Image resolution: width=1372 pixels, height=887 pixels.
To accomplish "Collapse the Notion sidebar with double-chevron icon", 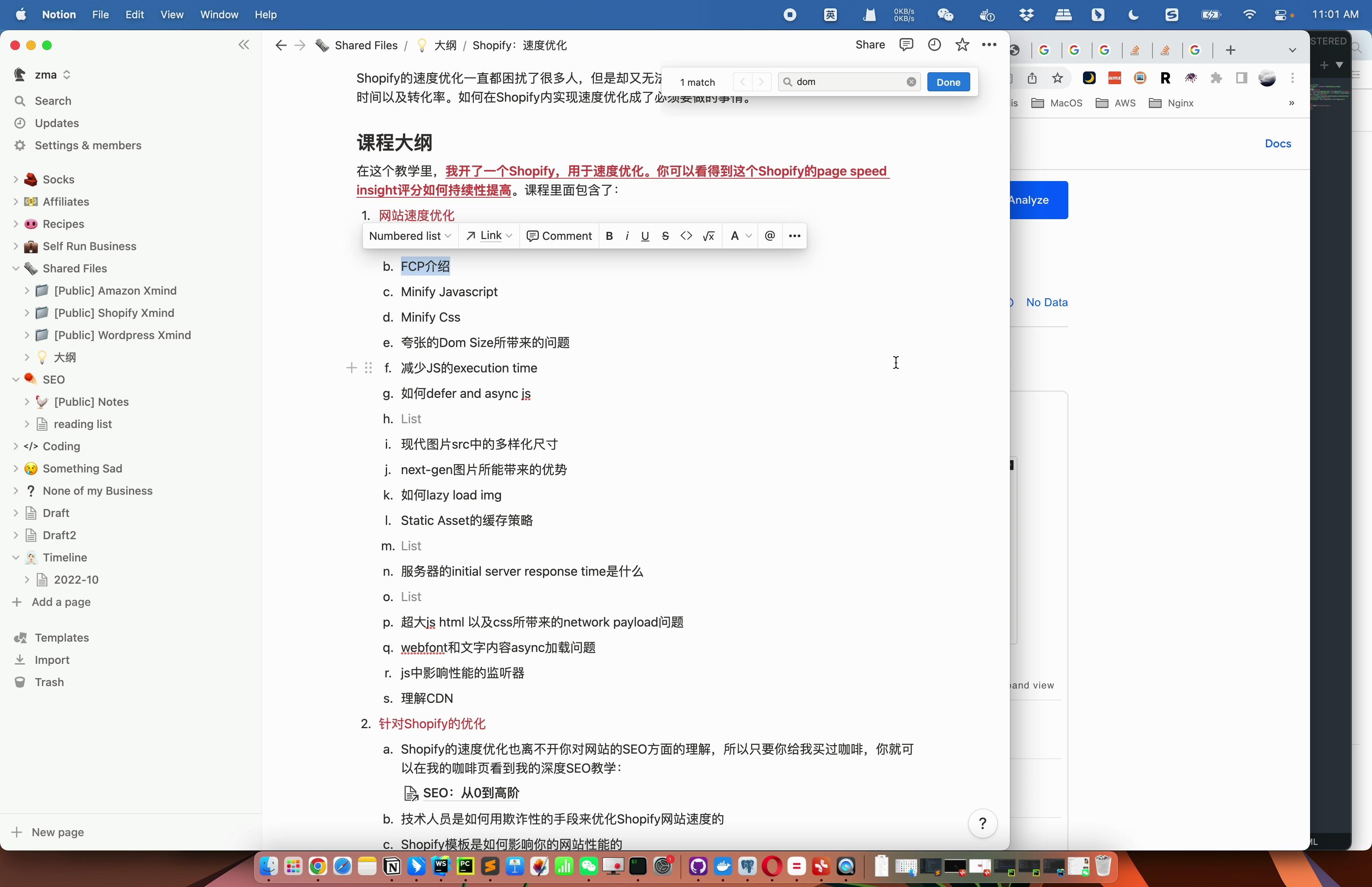I will pos(244,45).
